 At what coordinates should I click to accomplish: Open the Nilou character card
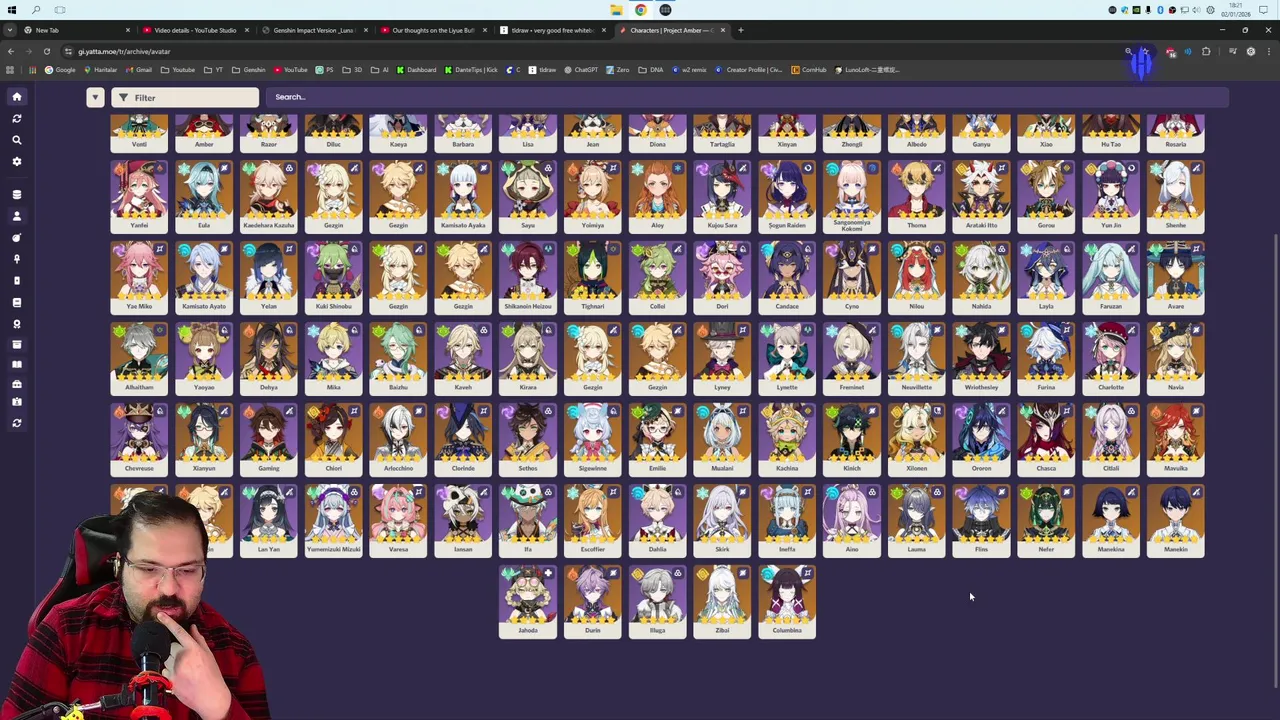tap(917, 277)
